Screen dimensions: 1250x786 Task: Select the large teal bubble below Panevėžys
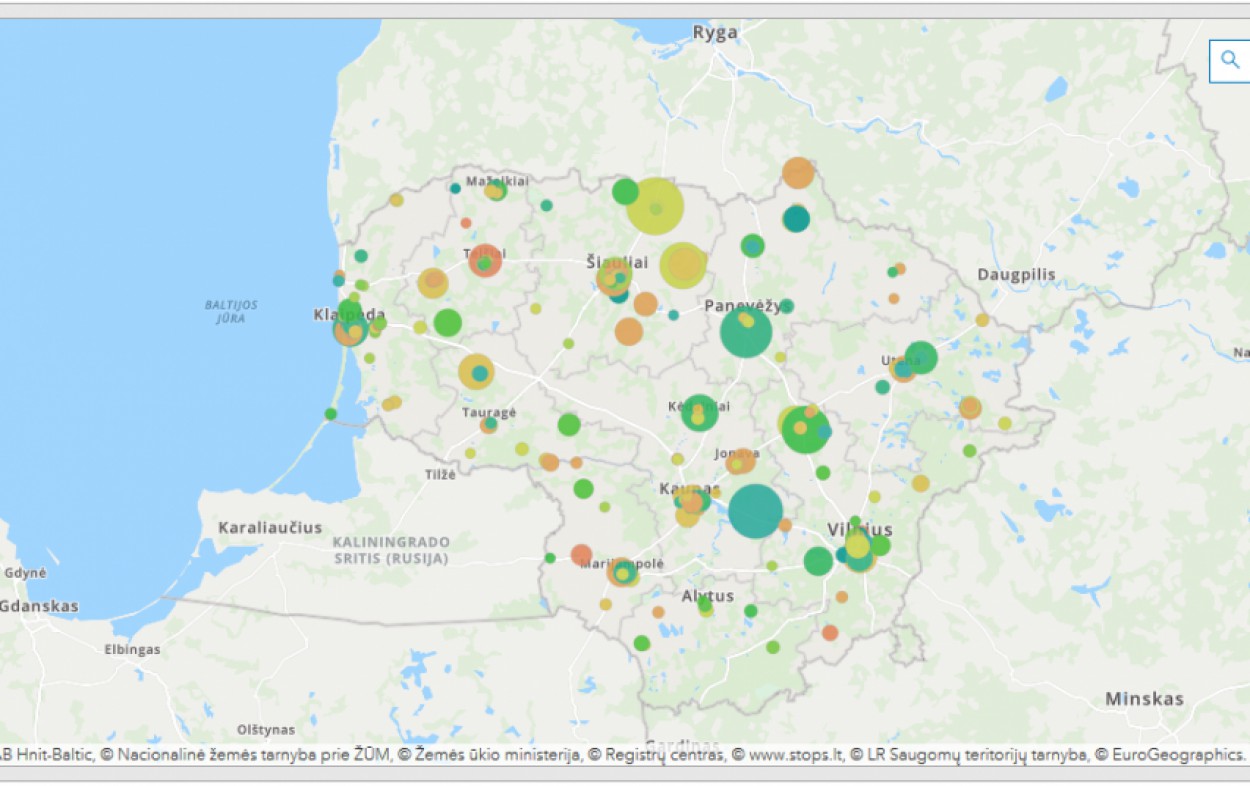(746, 332)
